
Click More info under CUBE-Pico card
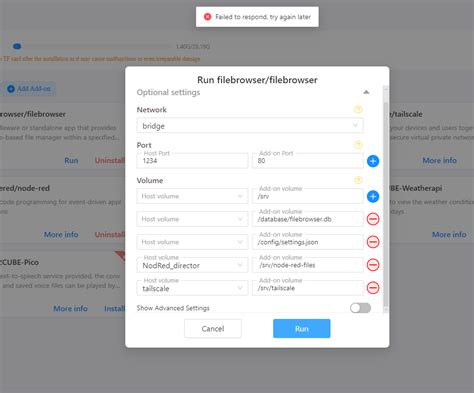(x=70, y=309)
